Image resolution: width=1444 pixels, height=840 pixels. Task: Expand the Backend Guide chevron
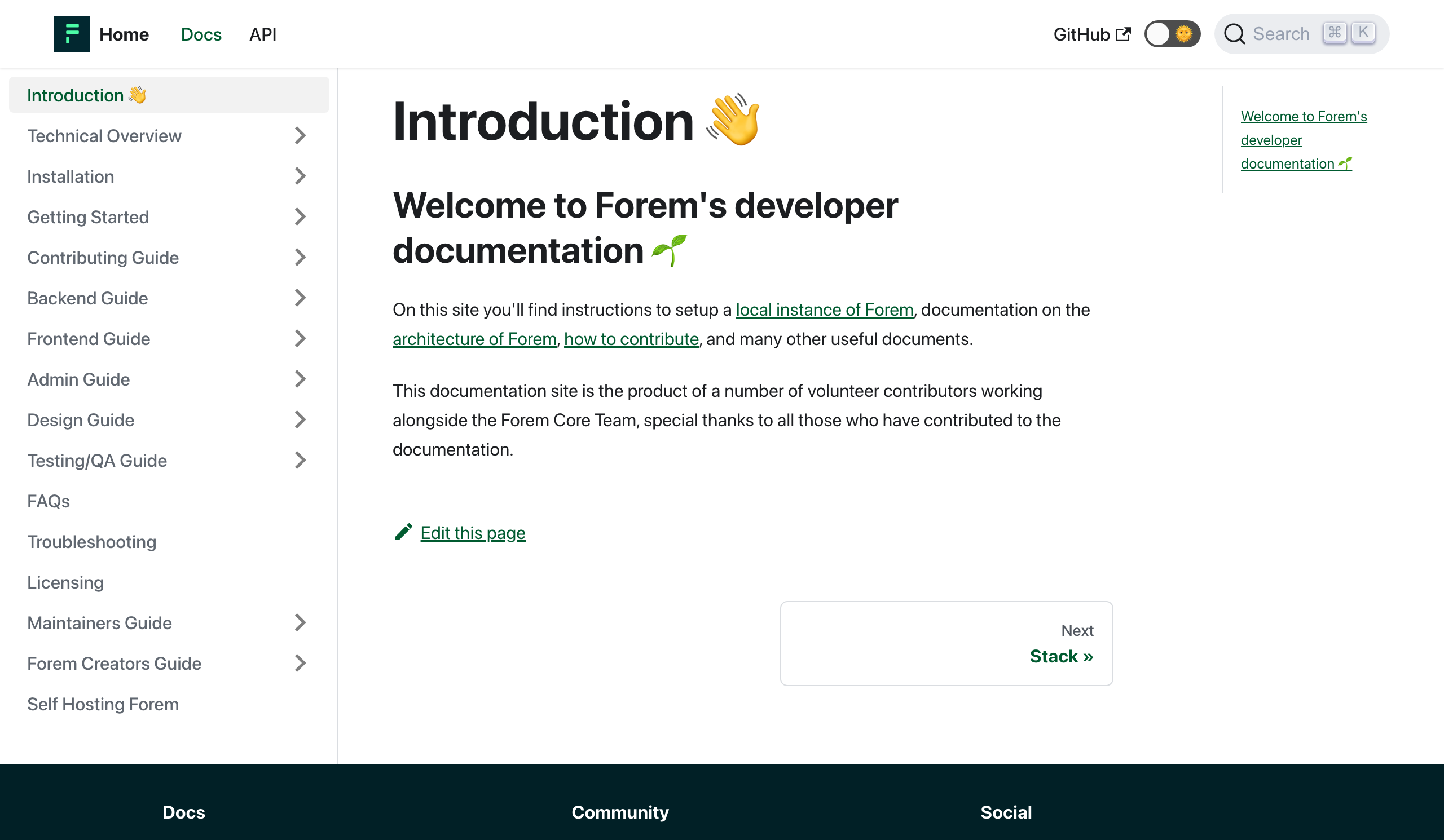300,298
